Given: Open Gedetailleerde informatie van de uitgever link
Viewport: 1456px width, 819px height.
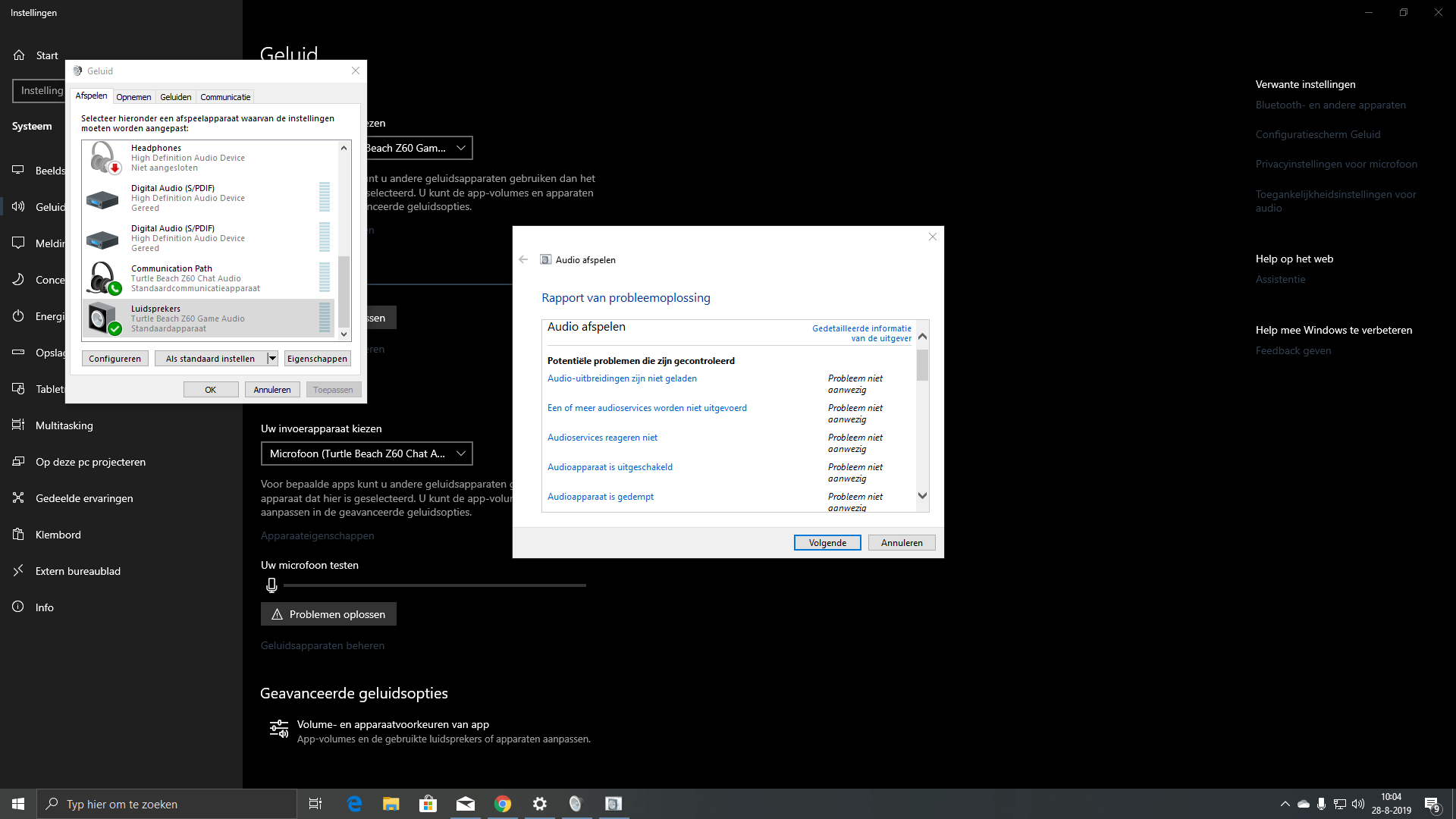Looking at the screenshot, I should (x=861, y=334).
